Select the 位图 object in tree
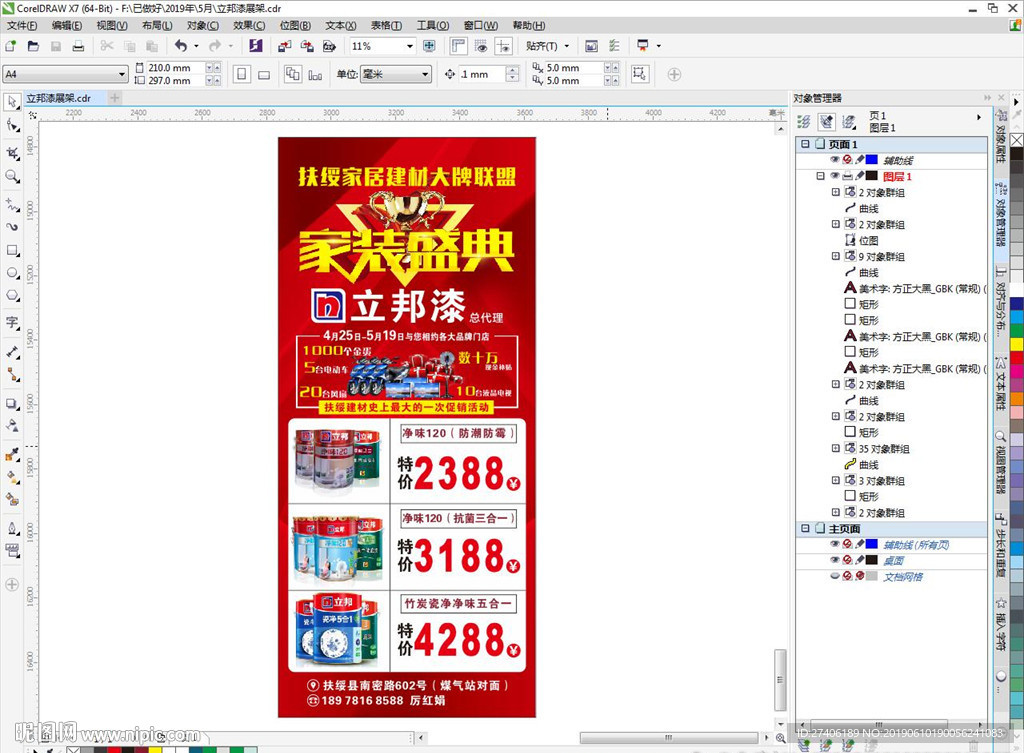This screenshot has width=1024, height=753. (868, 240)
